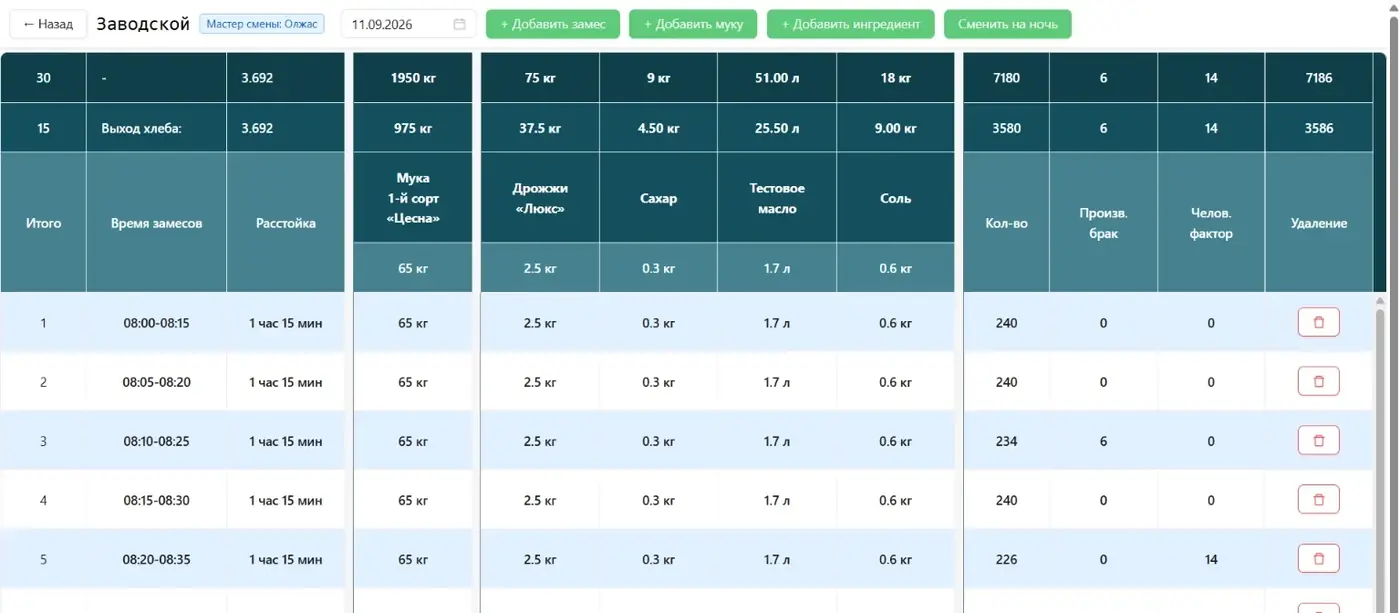The image size is (1400, 613).
Task: Click the «Дрожжи «Люкс»» column header
Action: click(x=540, y=198)
